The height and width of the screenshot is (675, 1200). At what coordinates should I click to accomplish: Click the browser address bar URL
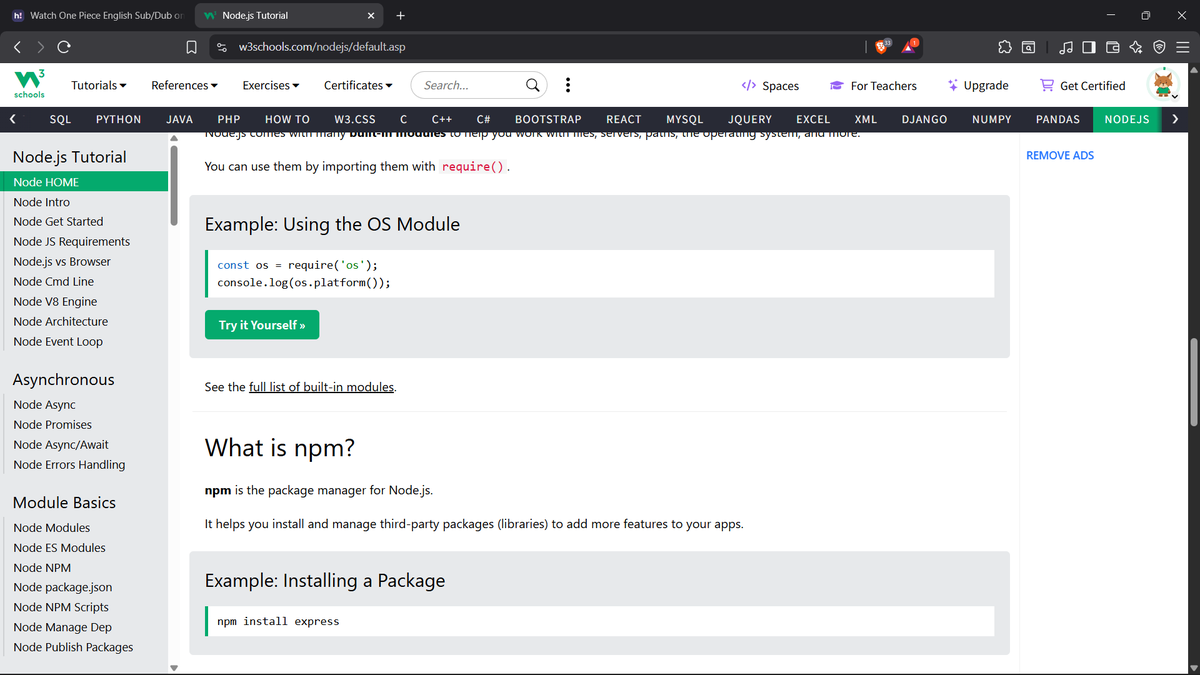[322, 47]
